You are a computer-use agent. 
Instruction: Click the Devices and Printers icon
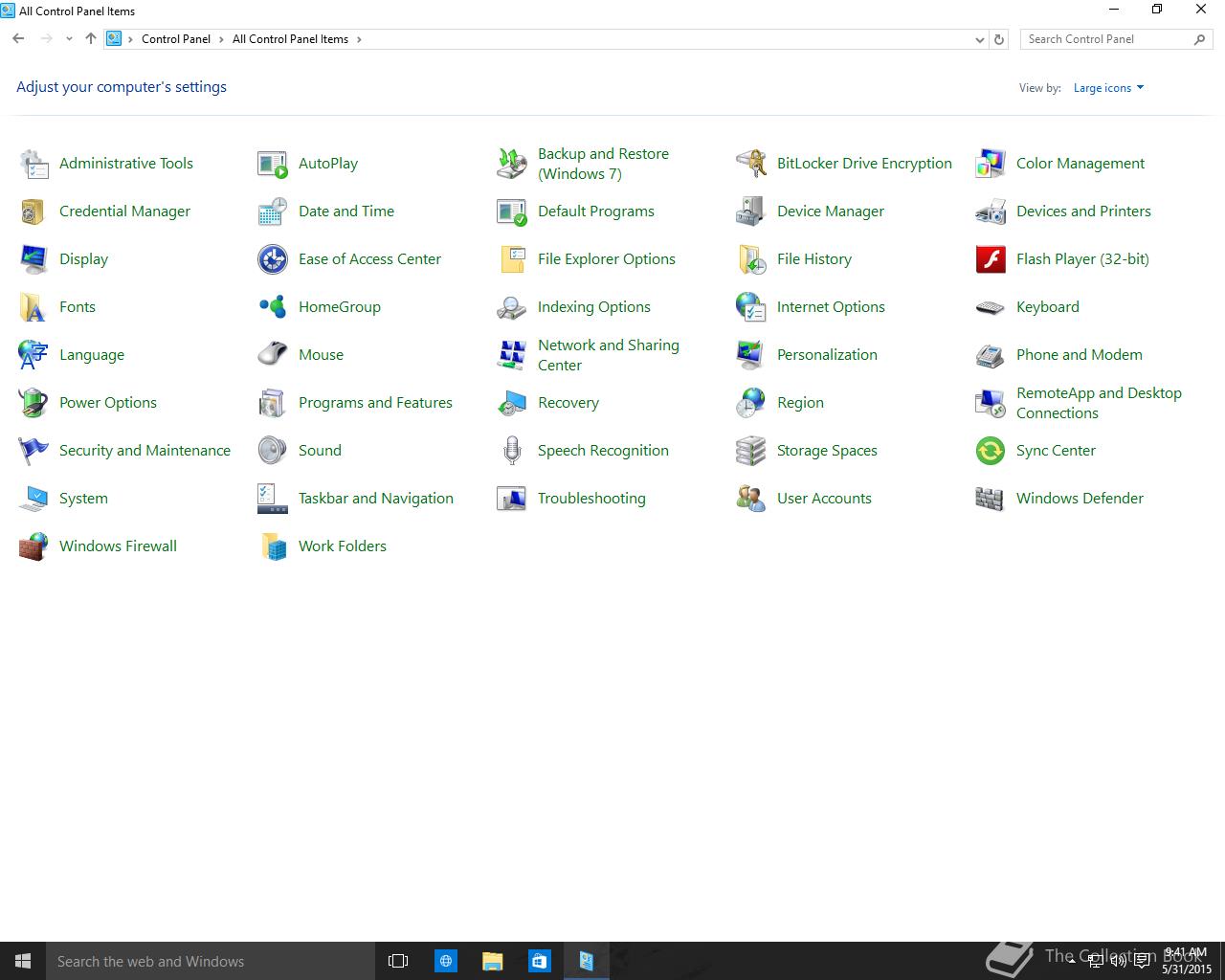991,212
